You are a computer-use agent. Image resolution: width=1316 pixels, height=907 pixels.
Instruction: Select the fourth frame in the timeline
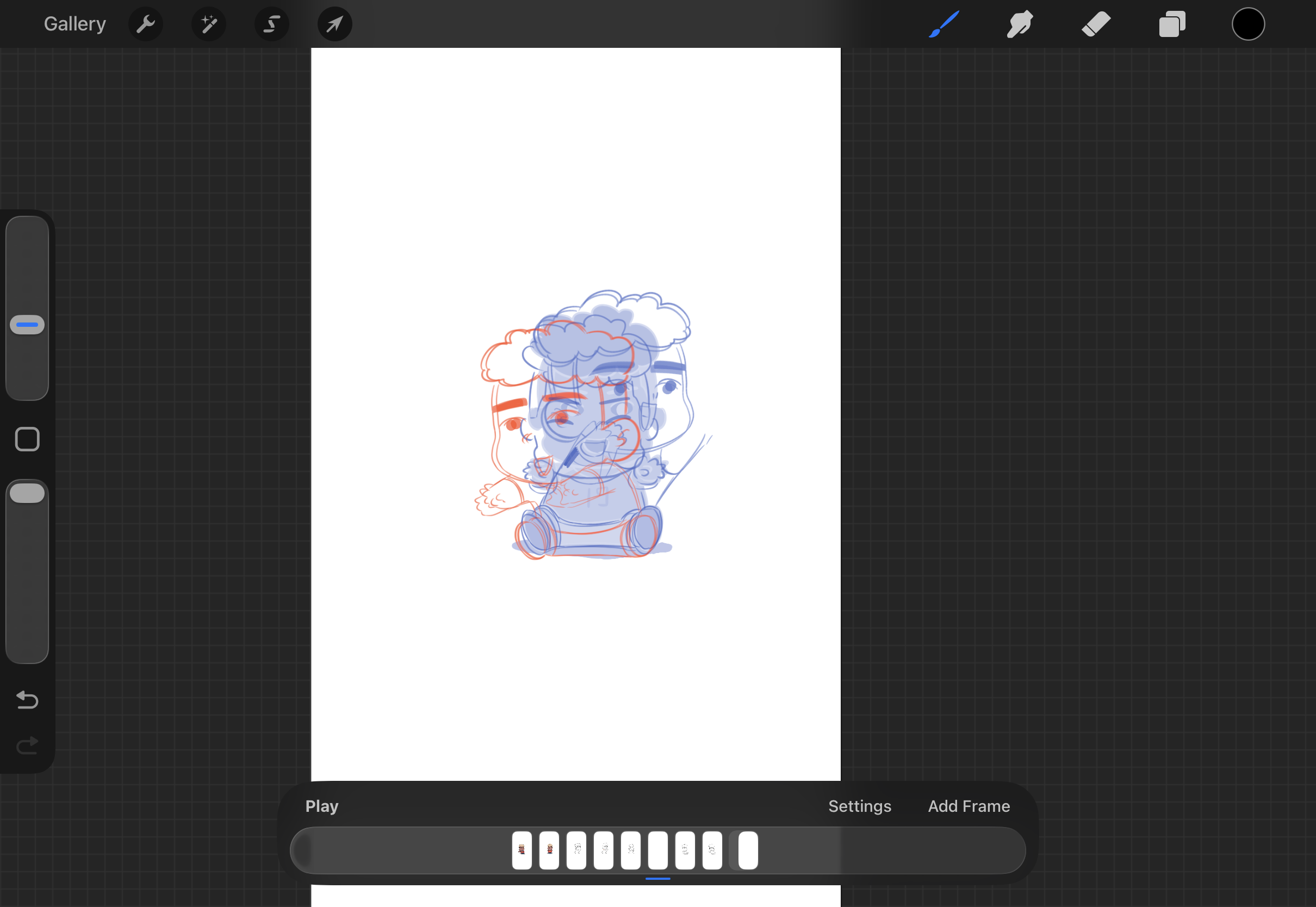click(x=604, y=850)
